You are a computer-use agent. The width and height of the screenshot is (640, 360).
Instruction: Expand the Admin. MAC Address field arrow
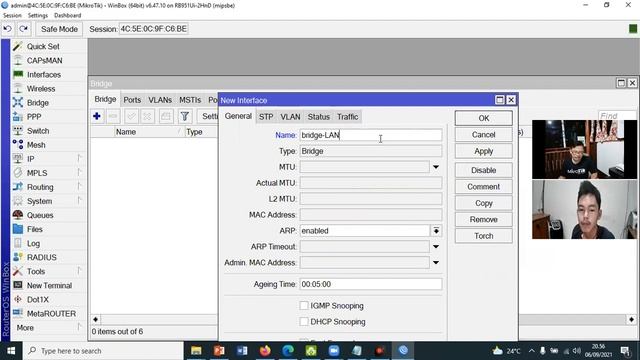click(x=436, y=262)
